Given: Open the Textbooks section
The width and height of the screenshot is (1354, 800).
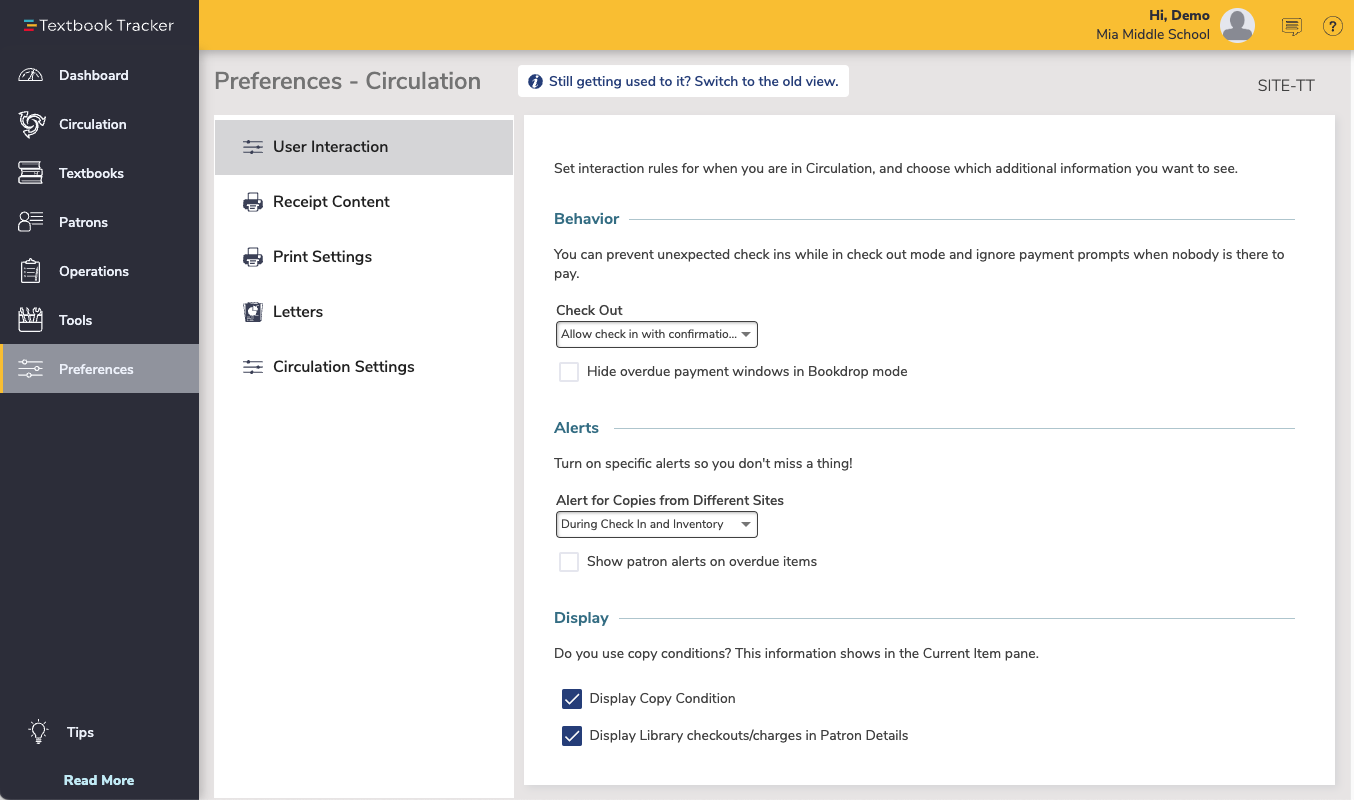Looking at the screenshot, I should click(x=89, y=173).
